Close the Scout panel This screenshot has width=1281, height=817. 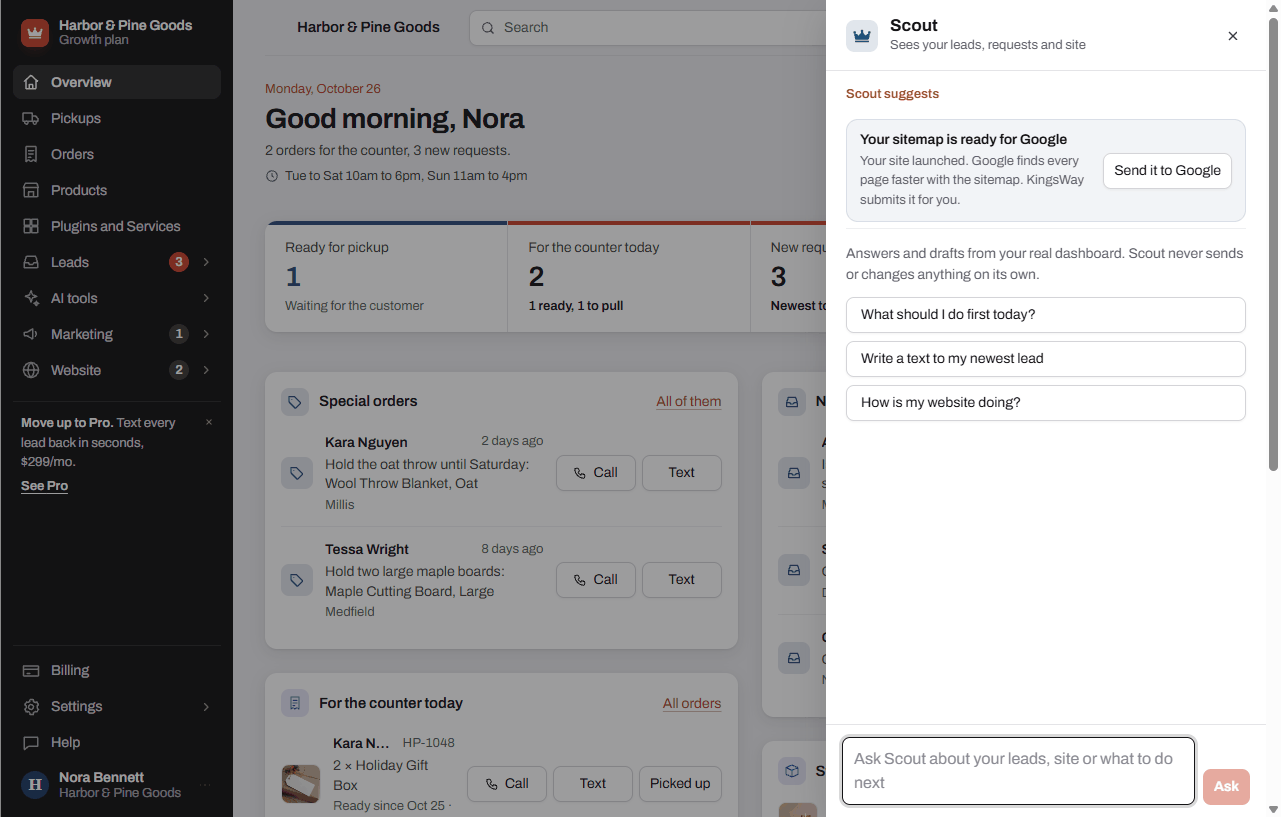(x=1233, y=36)
